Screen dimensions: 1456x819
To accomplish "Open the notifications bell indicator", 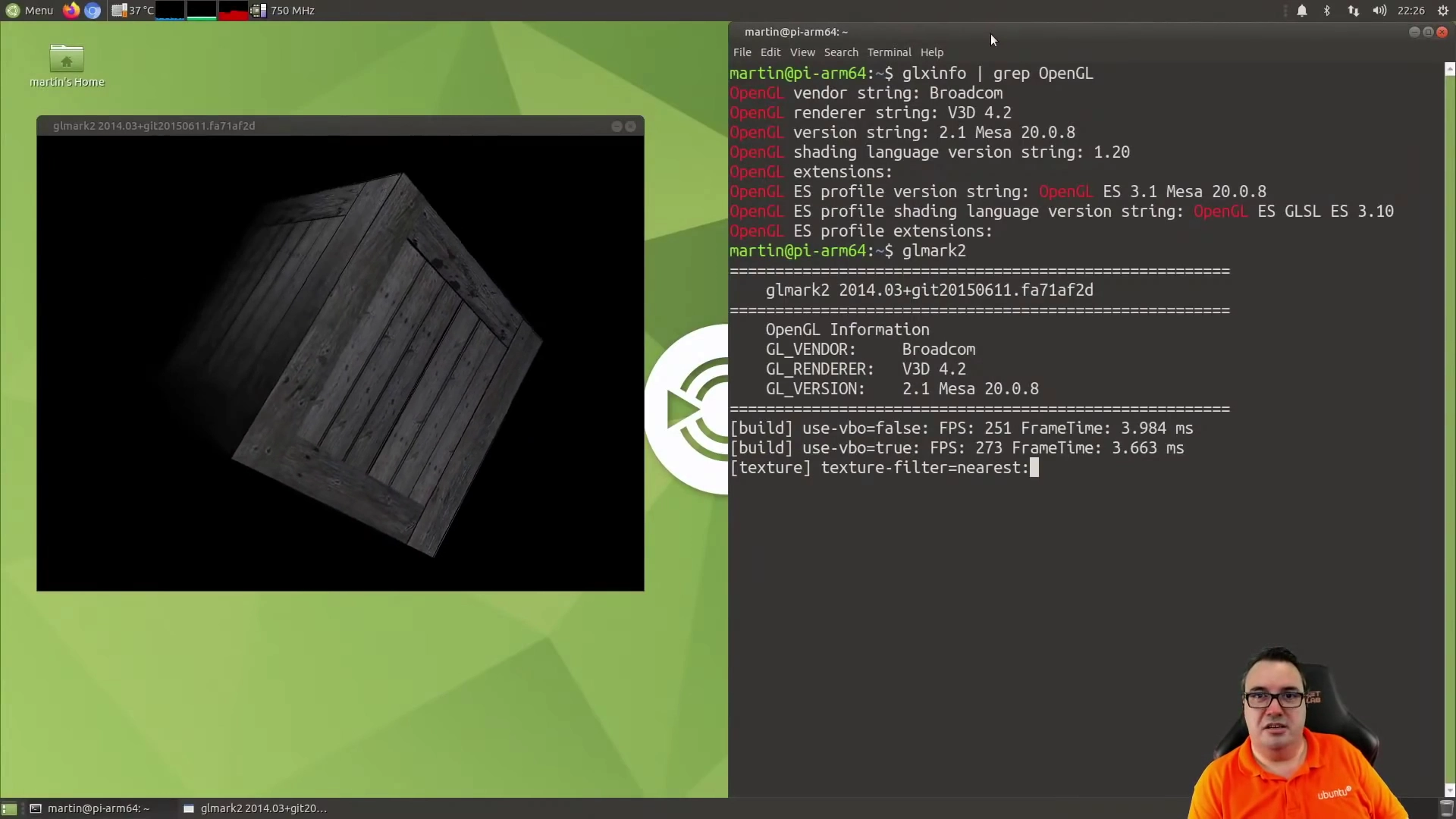I will point(1301,11).
